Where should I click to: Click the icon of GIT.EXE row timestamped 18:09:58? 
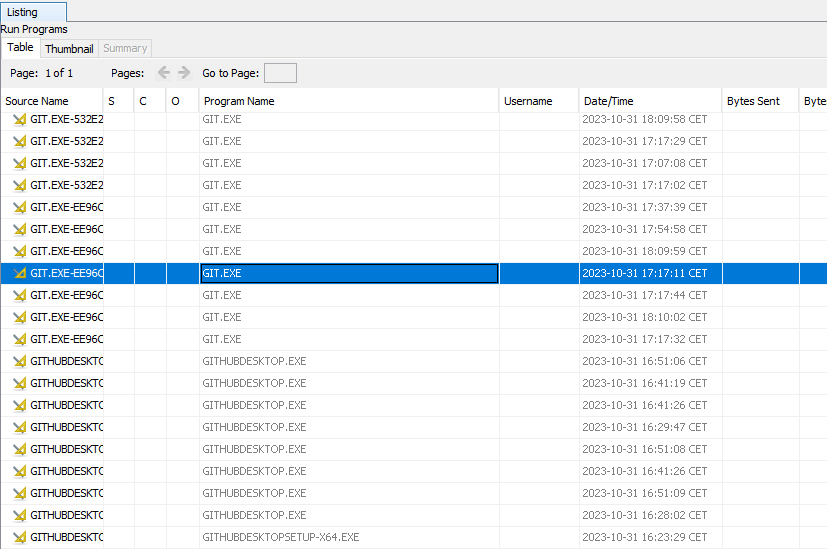[x=19, y=119]
